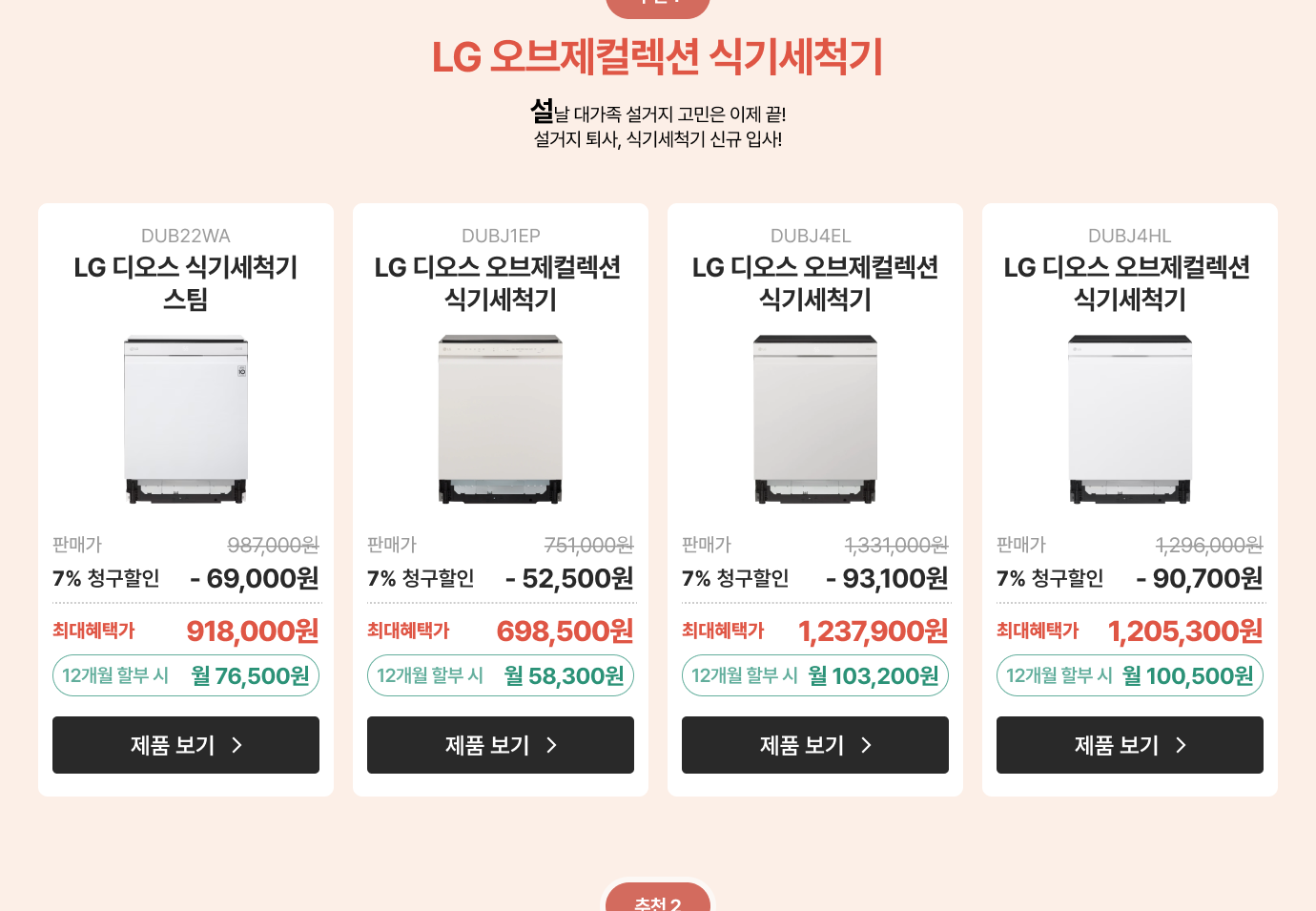Screen dimensions: 1316x911
Task: Open the DUBJ1EP beige dishwasher image
Action: click(x=501, y=419)
